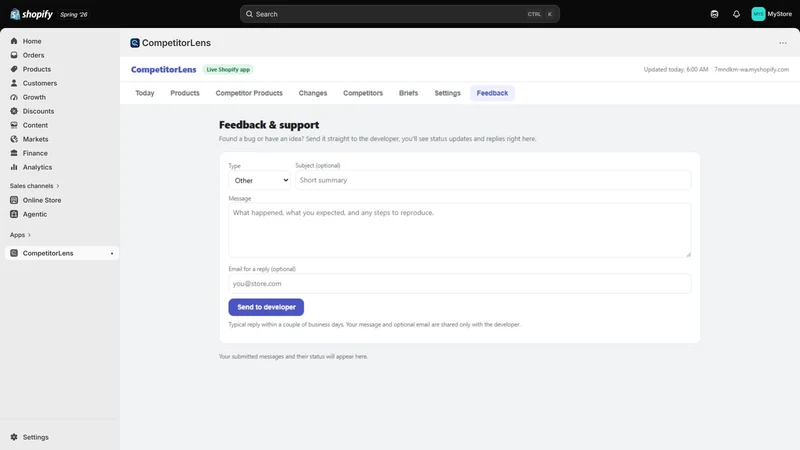Open the Orders sidebar icon

coord(14,55)
